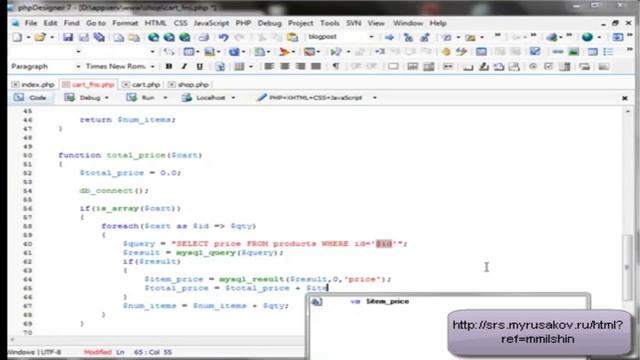Toggle the paragraph marks (pilcrow) icon
Image resolution: width=640 pixels, height=360 pixels.
tap(336, 66)
